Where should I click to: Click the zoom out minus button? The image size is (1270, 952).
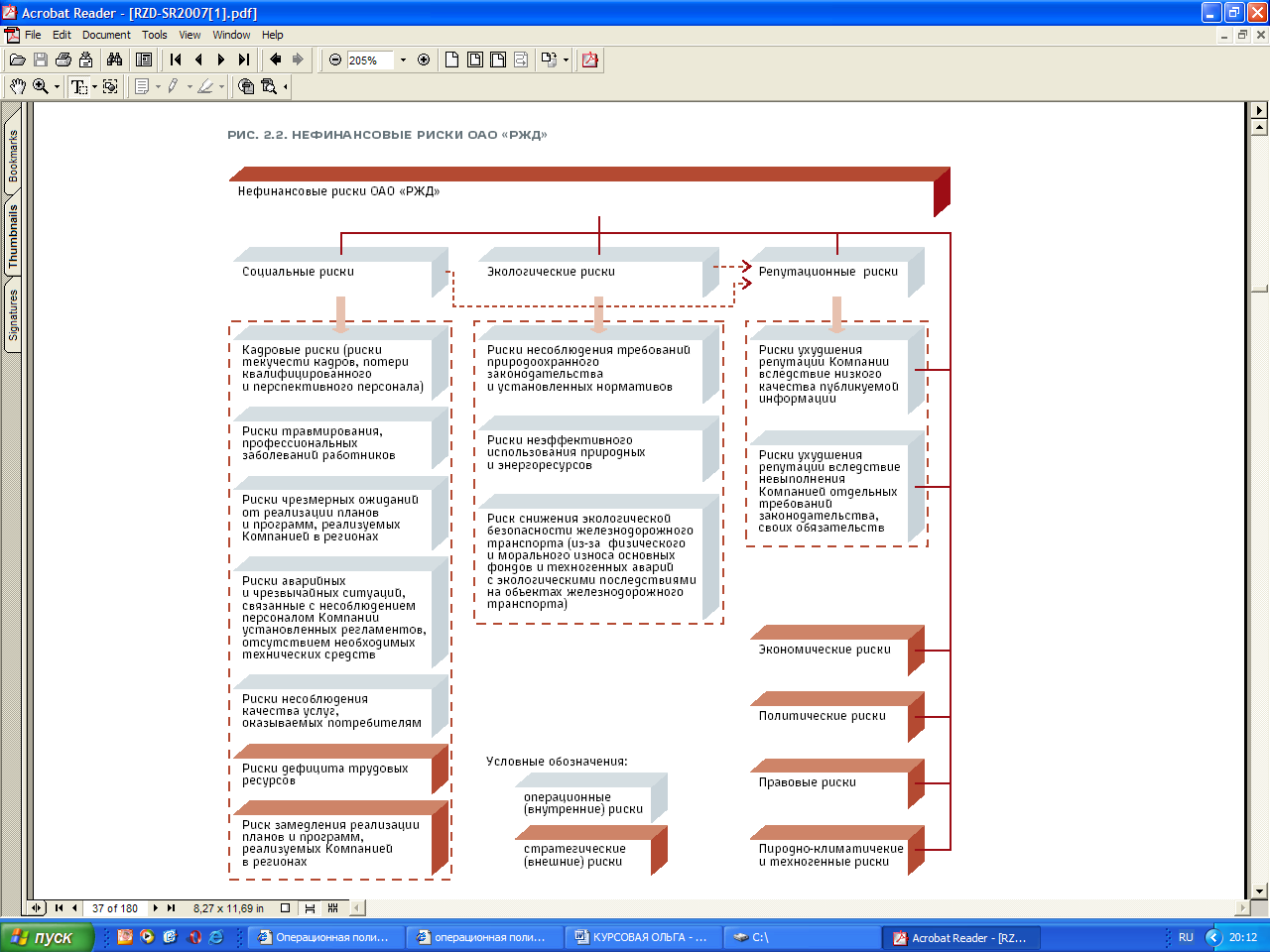(x=335, y=59)
